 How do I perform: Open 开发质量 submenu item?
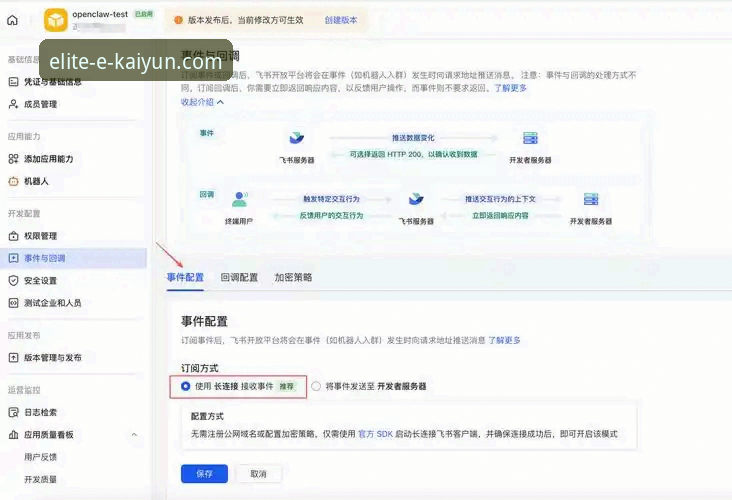point(41,479)
